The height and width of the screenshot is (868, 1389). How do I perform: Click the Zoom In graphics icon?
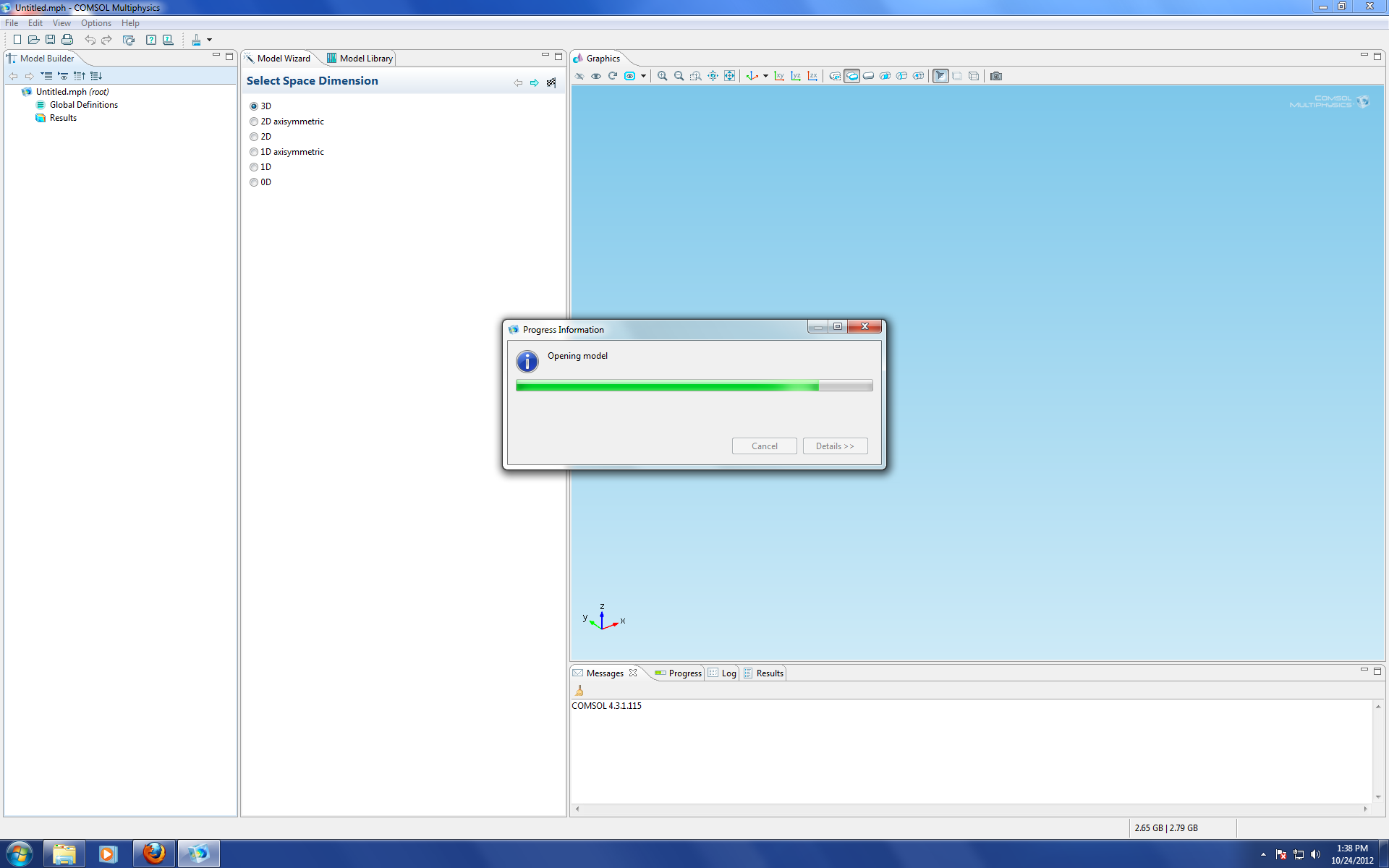click(x=662, y=76)
